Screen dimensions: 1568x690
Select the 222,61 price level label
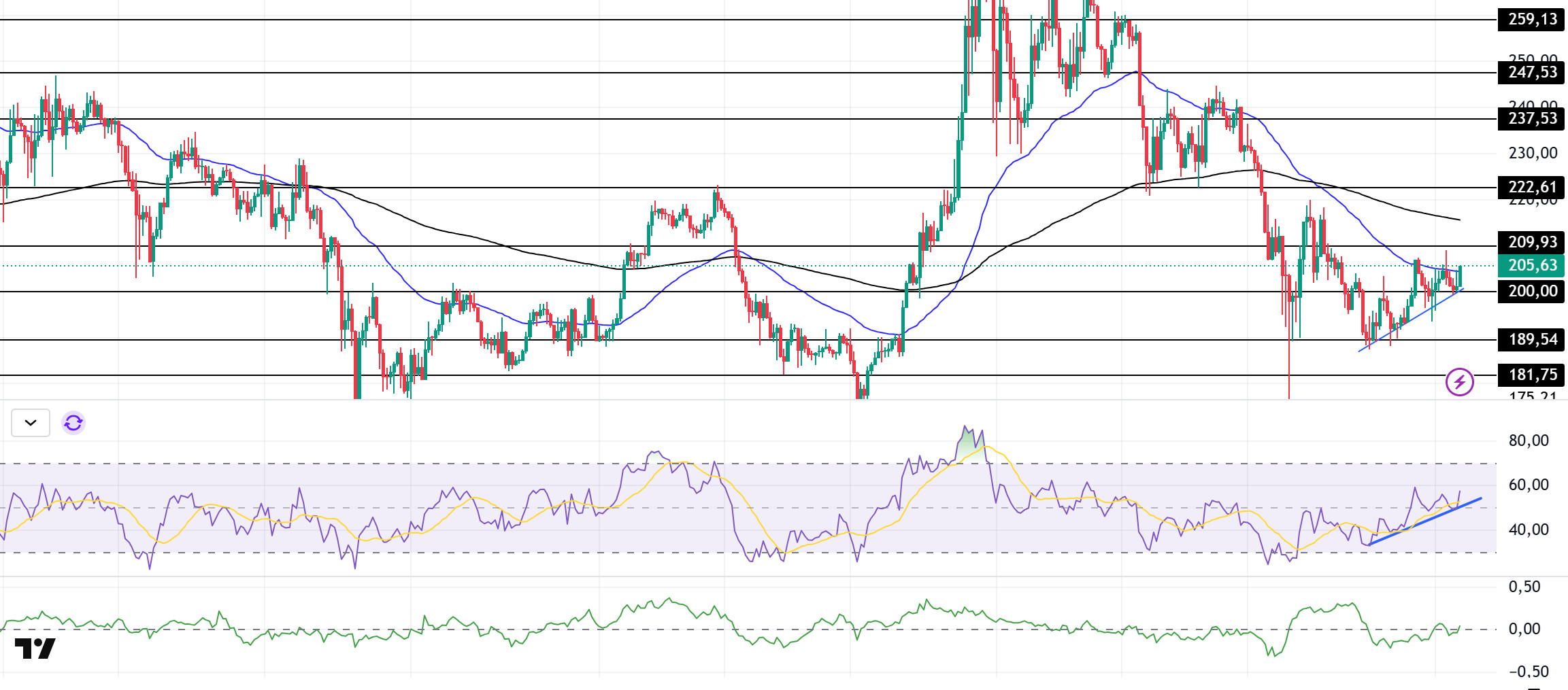1531,188
